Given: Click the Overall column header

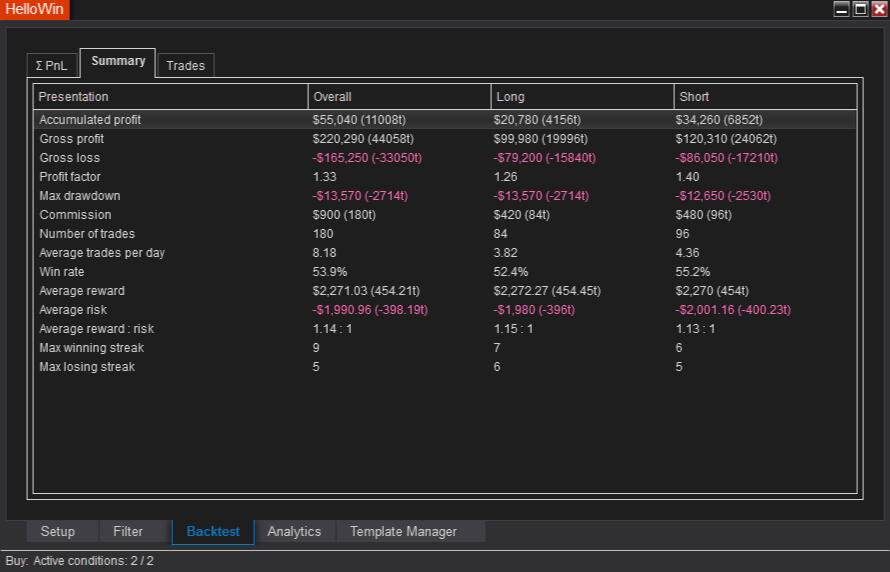Looking at the screenshot, I should tap(399, 97).
